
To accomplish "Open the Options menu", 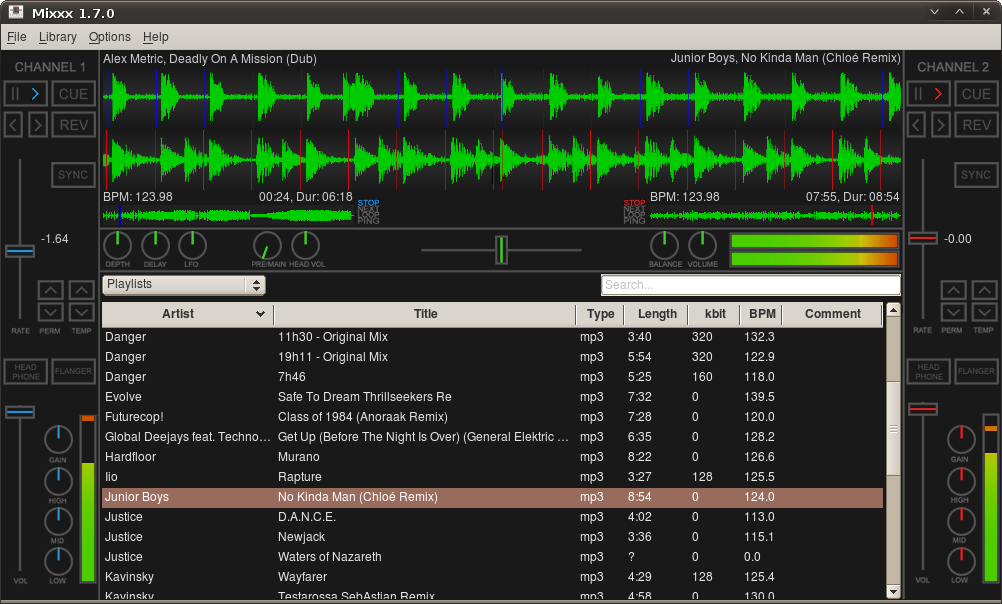I will point(109,37).
